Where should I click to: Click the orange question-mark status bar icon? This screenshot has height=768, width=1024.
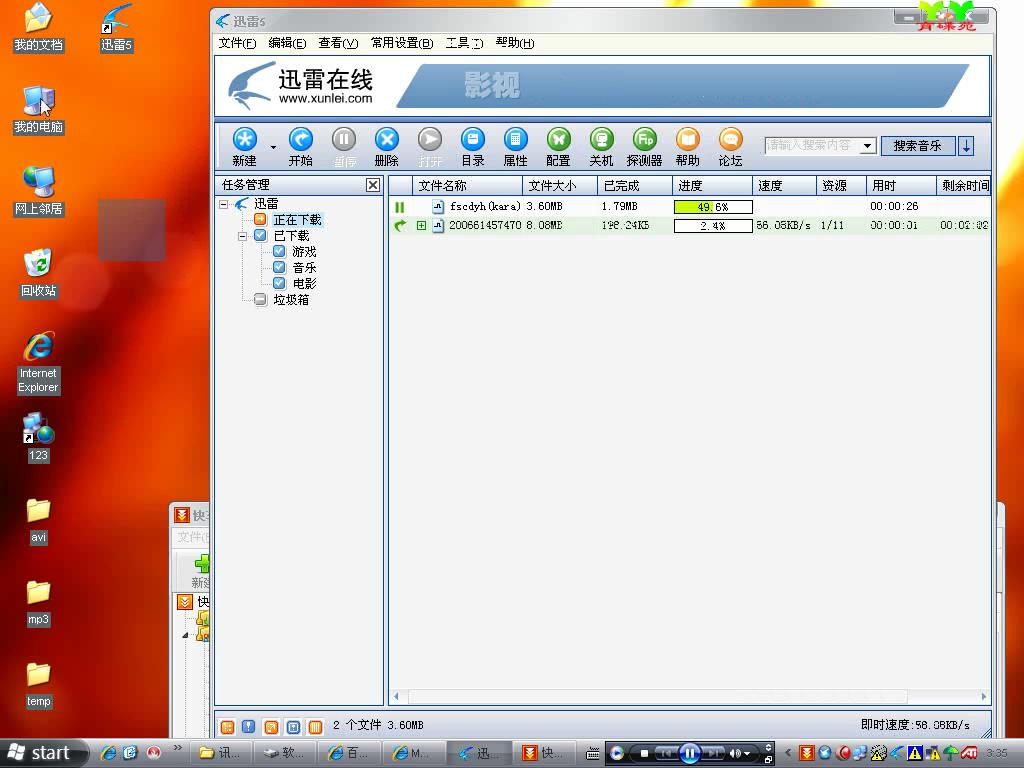click(x=271, y=726)
